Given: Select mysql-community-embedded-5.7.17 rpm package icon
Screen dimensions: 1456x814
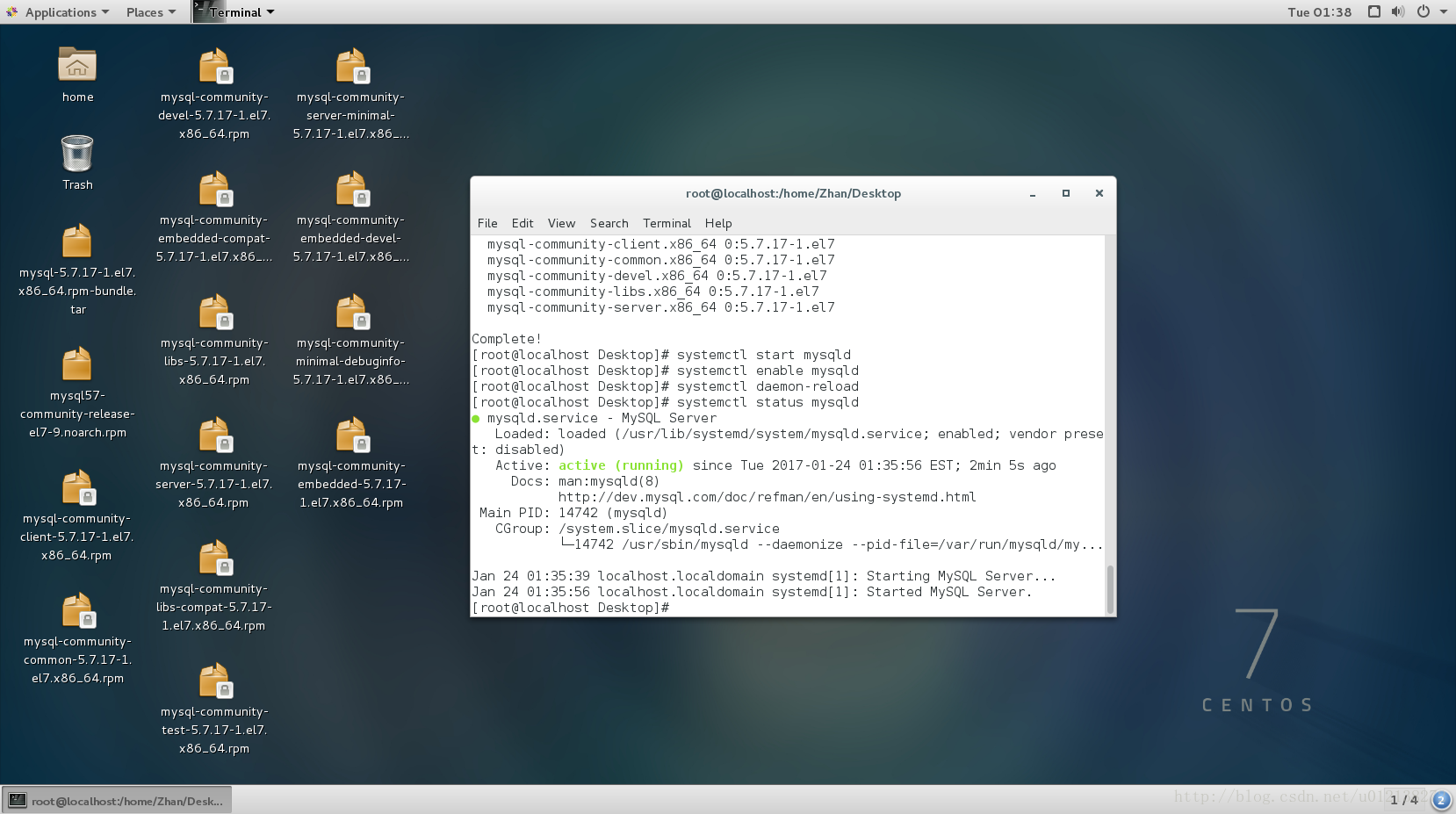Looking at the screenshot, I should [x=351, y=435].
